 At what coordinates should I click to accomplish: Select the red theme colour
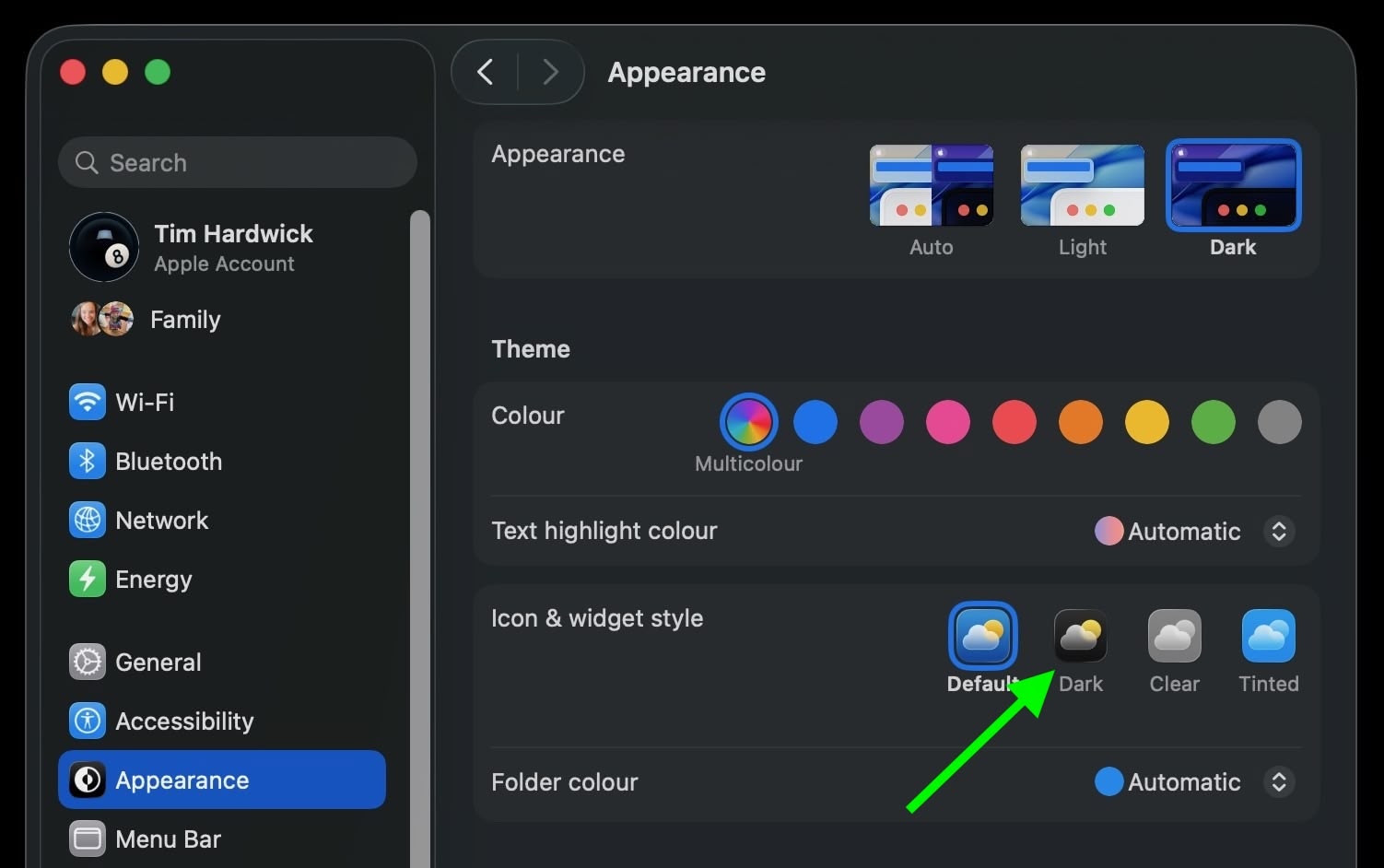point(1015,422)
